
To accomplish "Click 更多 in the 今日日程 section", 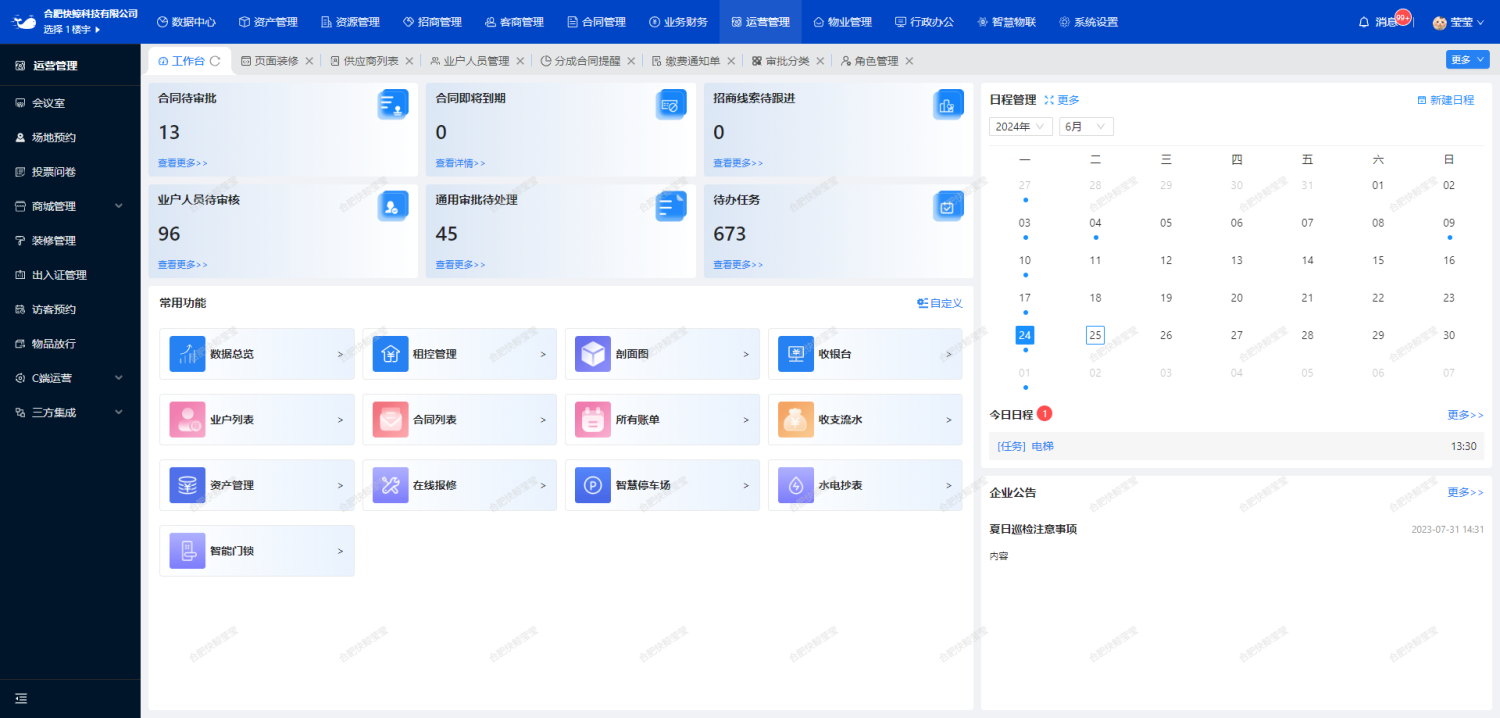I will (1465, 414).
